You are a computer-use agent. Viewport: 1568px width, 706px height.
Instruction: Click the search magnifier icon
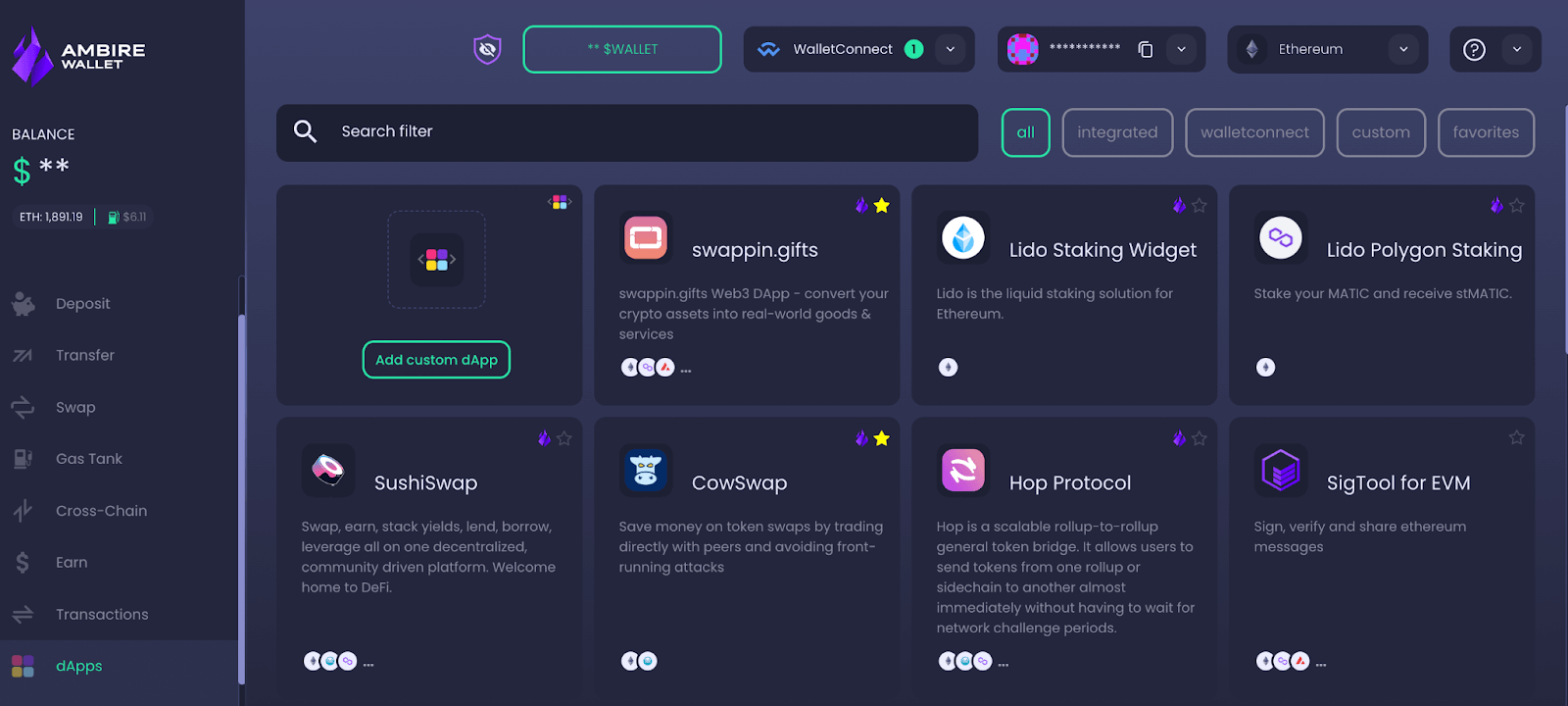pos(305,131)
